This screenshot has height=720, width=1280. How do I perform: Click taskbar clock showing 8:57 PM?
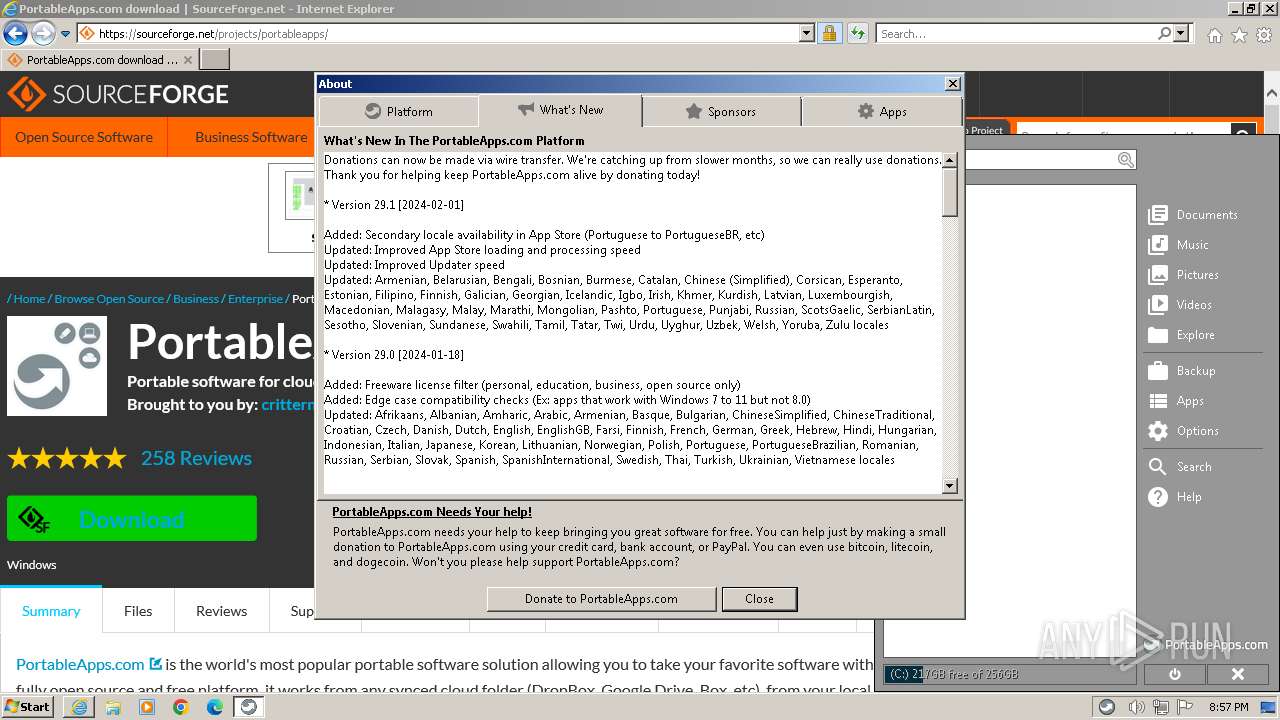[1228, 707]
